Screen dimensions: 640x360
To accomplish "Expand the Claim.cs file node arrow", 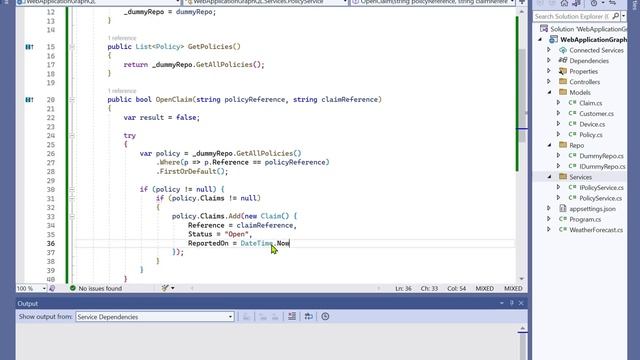I will 558,103.
